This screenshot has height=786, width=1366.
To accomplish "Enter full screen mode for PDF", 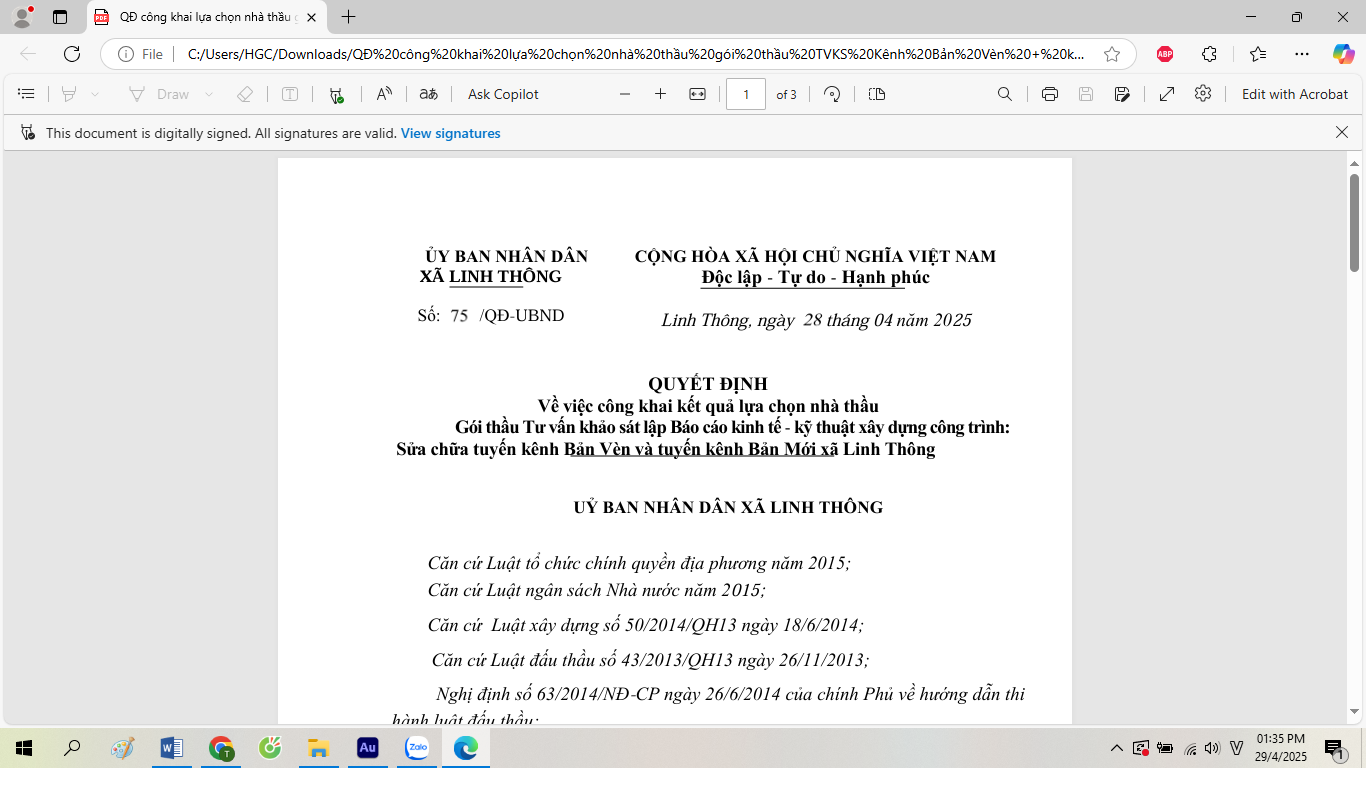I will pos(1167,94).
